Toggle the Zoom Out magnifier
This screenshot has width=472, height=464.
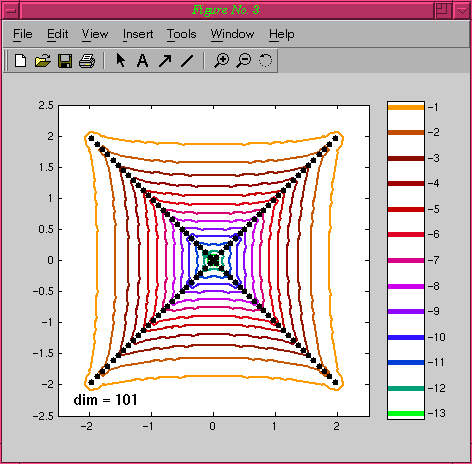(244, 61)
